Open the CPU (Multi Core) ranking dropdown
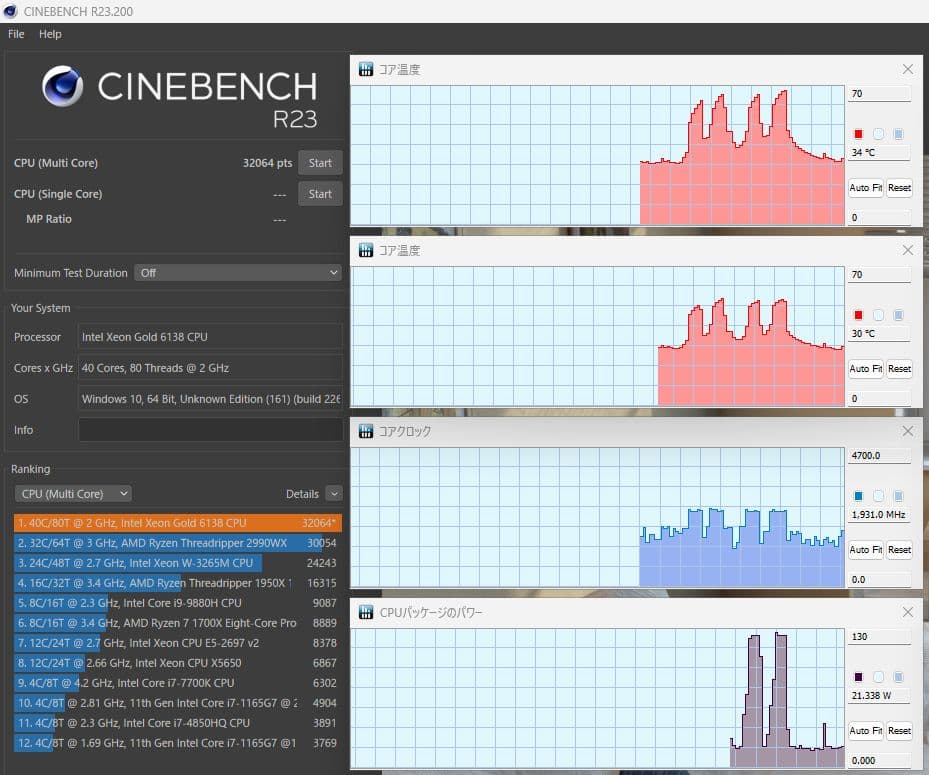This screenshot has height=775, width=929. point(73,493)
